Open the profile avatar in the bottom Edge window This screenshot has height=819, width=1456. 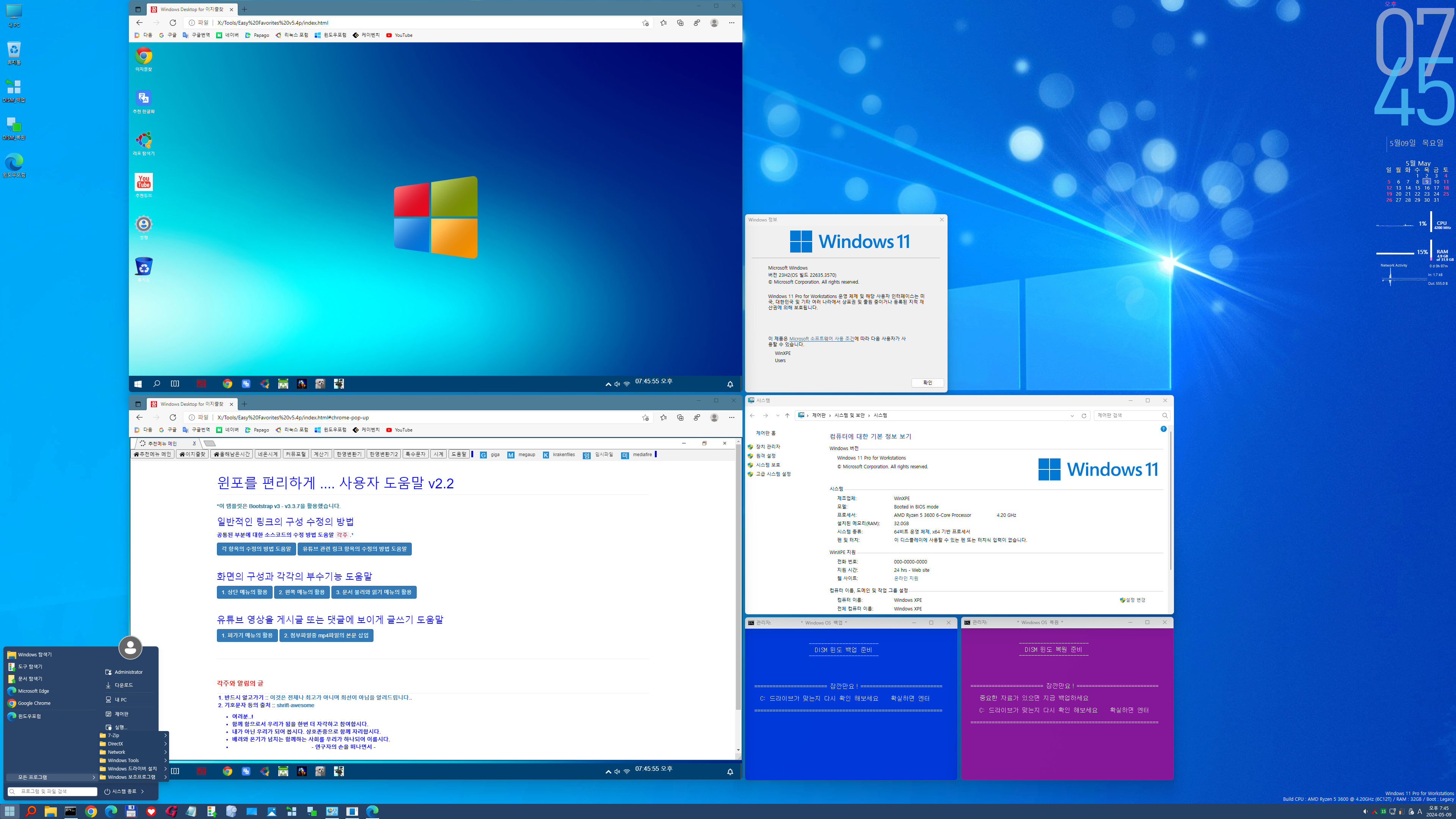(x=714, y=417)
